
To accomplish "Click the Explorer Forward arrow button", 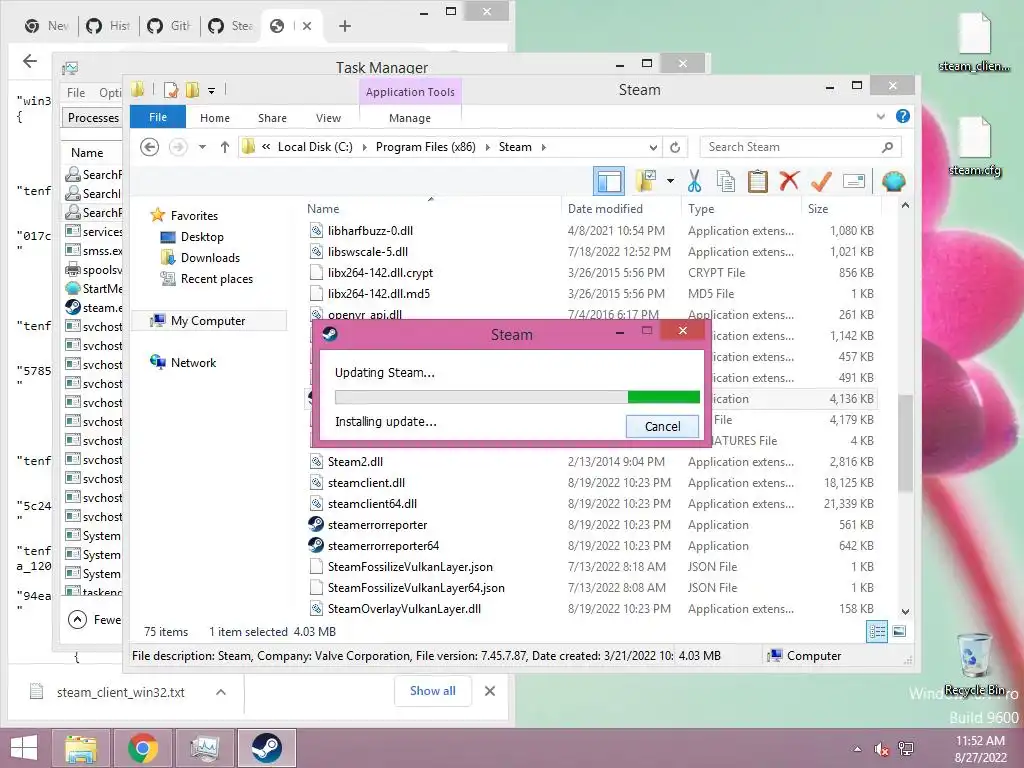I will coord(178,147).
